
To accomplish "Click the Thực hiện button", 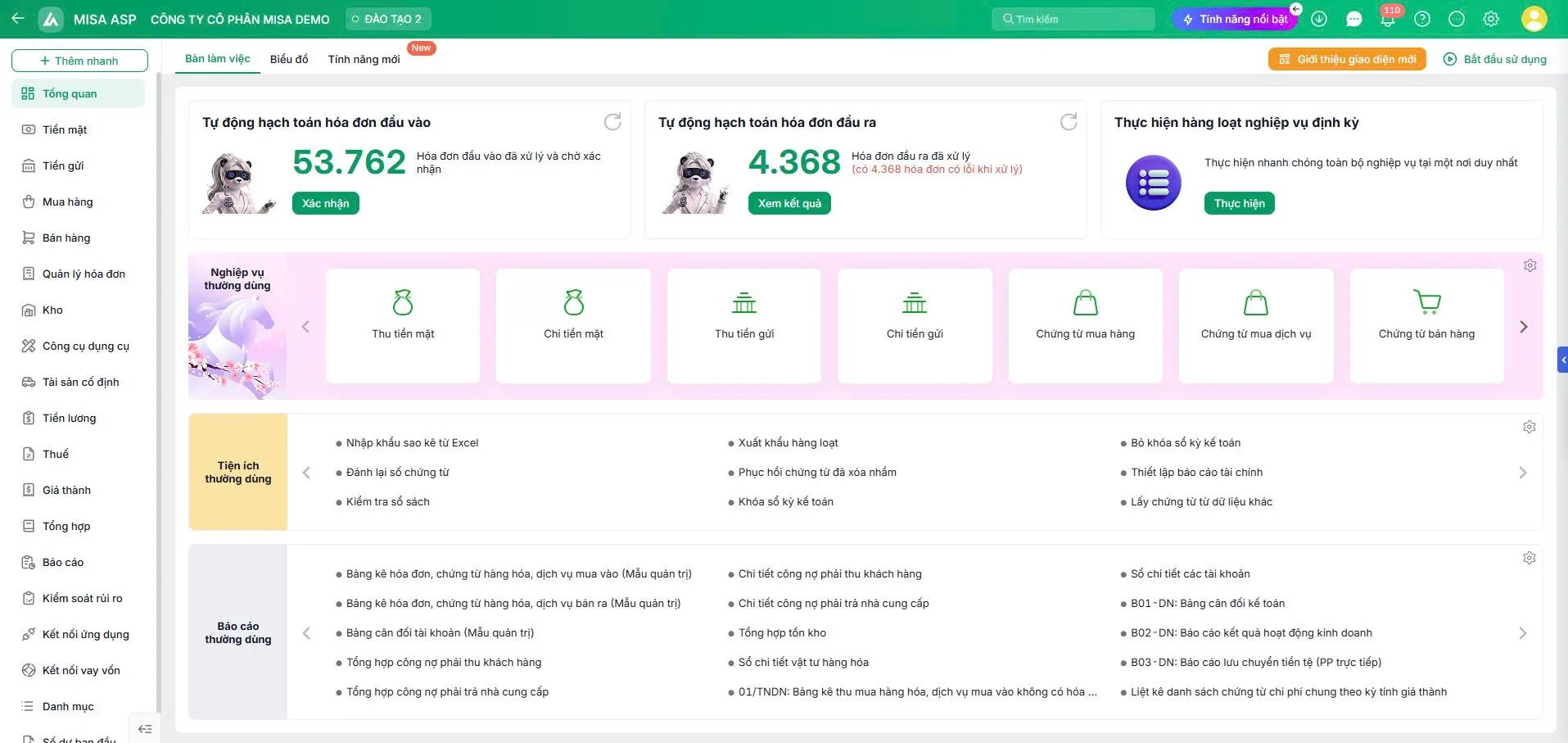I will coord(1239,203).
